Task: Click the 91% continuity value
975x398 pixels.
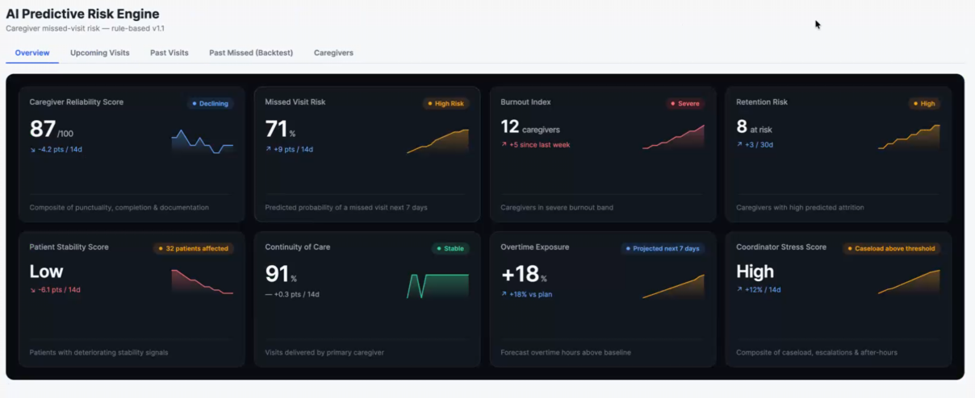Action: (280, 274)
